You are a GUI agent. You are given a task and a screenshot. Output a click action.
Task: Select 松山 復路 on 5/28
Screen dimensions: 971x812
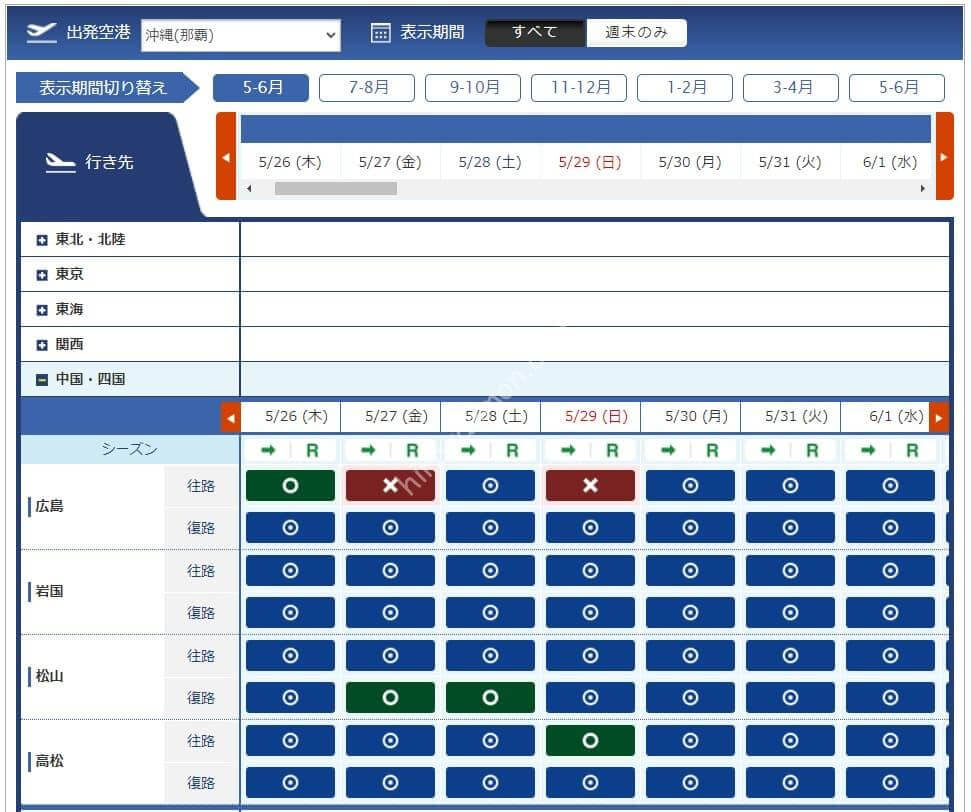click(490, 698)
